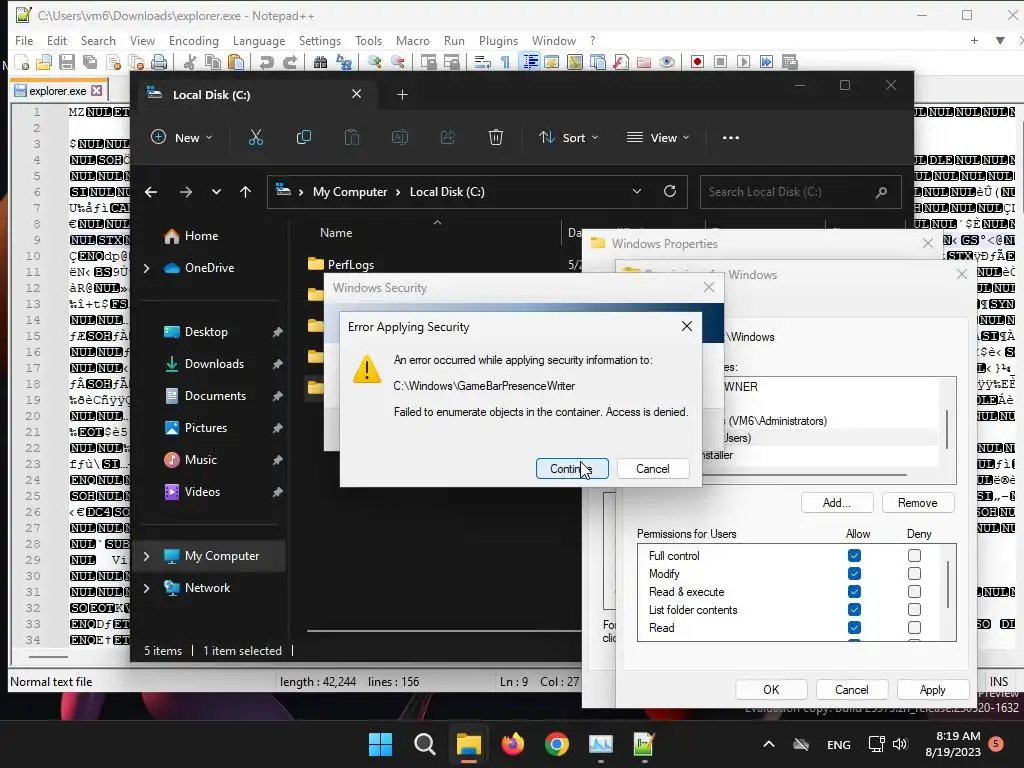
Task: Click Save icon in Notepad++ toolbar
Action: pos(67,62)
